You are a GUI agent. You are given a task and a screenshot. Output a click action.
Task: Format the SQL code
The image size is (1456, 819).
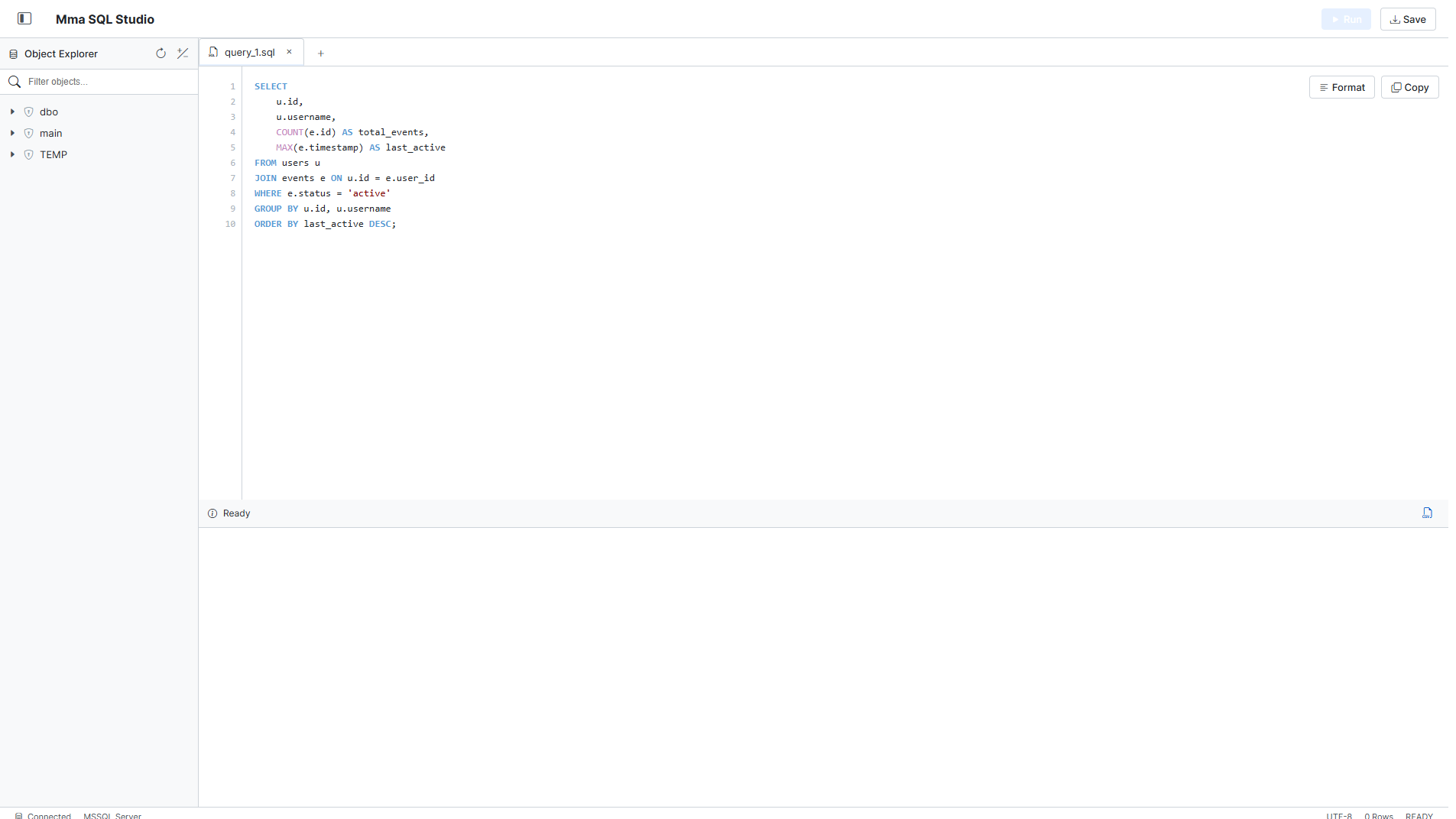(x=1342, y=87)
